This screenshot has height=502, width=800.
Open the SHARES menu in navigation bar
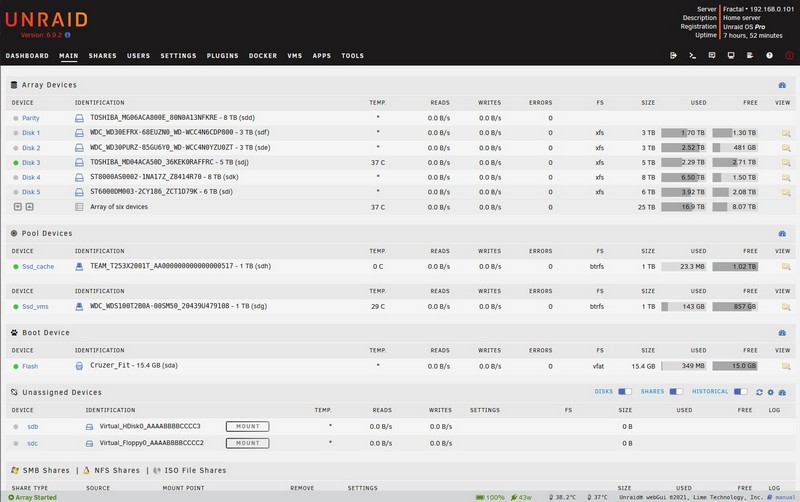click(x=103, y=56)
